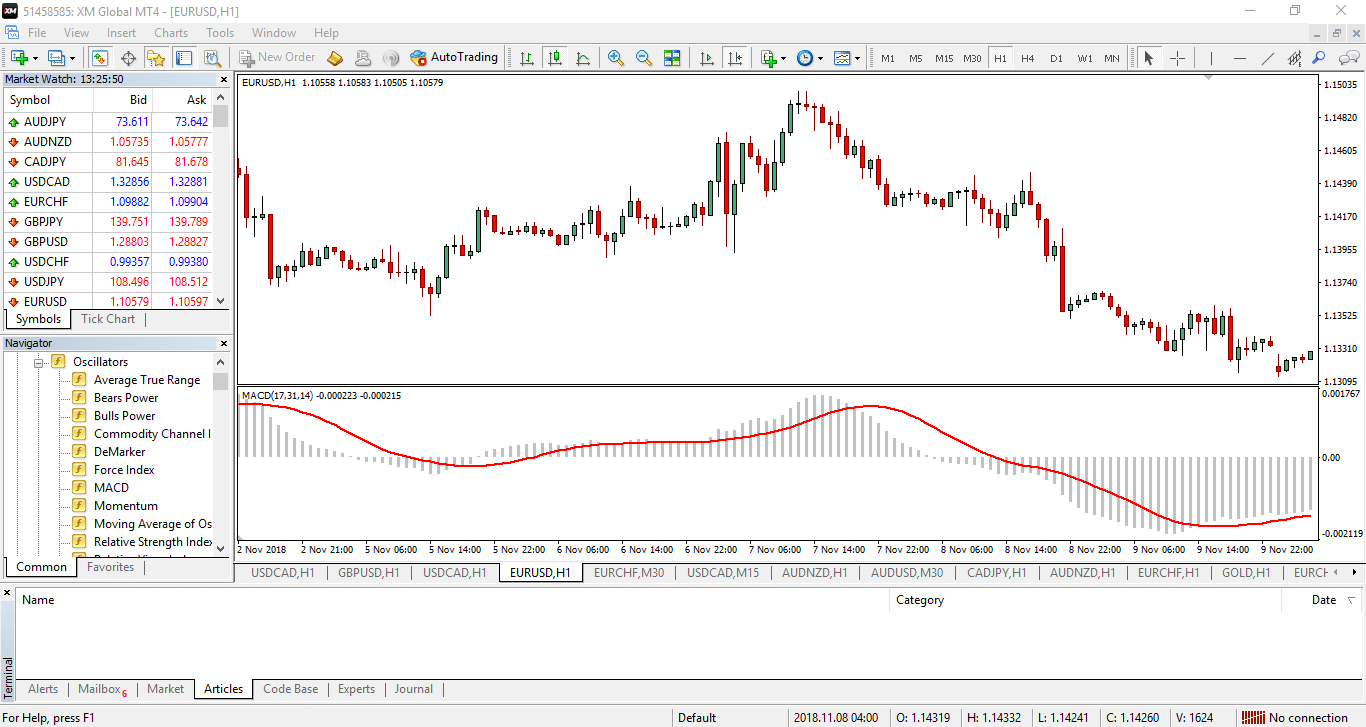Switch to Tick Chart tab in Market Watch

(108, 319)
